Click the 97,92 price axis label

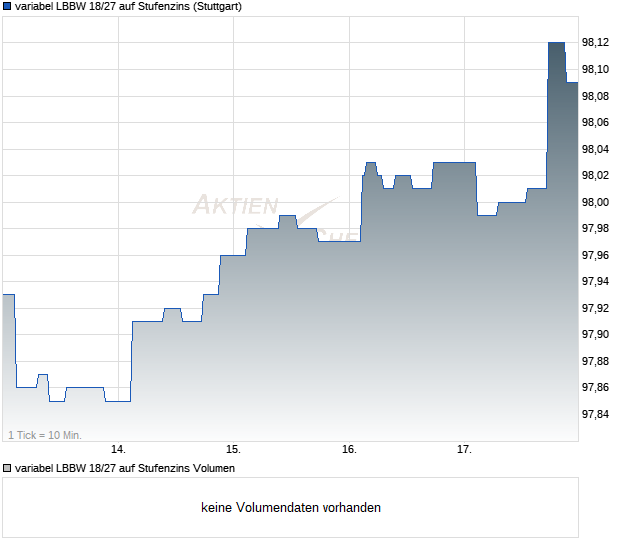pos(595,308)
